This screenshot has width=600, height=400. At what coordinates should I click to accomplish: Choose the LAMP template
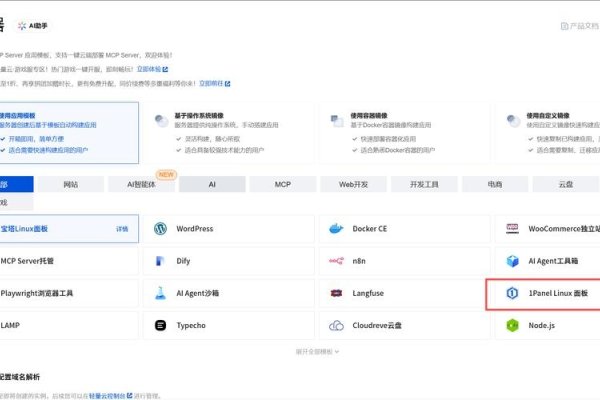(69, 325)
